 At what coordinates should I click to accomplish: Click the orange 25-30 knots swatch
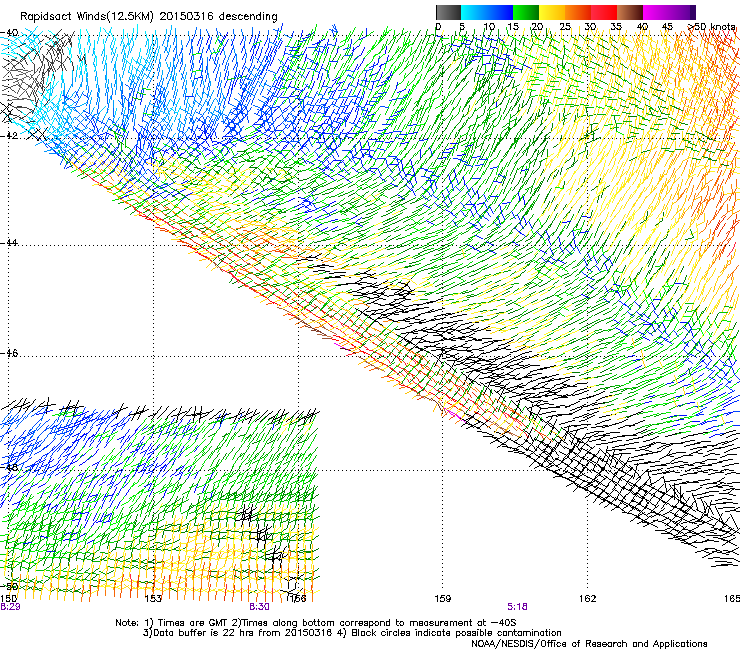pyautogui.click(x=578, y=12)
